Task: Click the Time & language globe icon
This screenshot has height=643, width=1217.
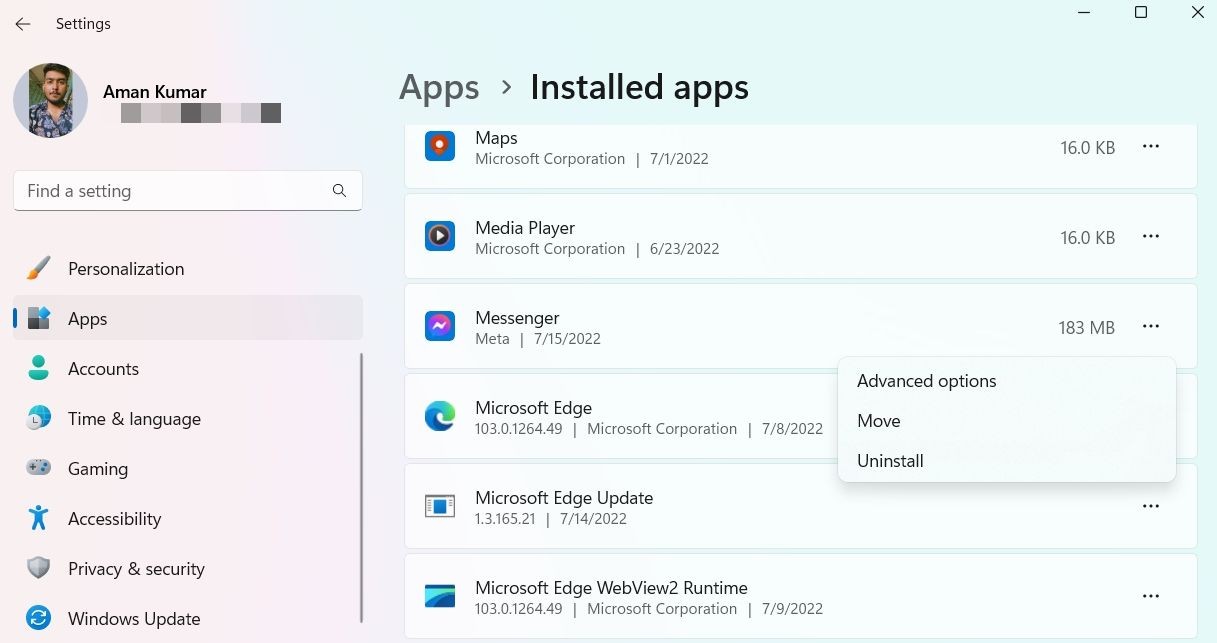Action: pos(39,418)
